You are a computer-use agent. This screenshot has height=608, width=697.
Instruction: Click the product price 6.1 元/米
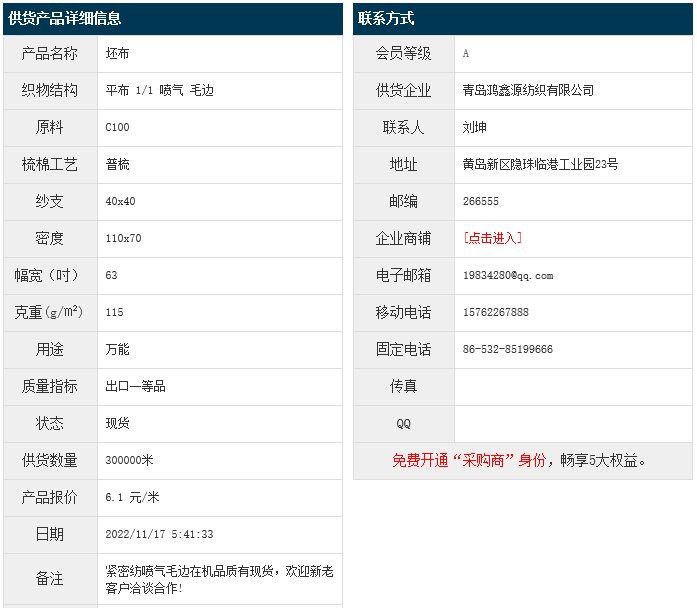coord(132,497)
